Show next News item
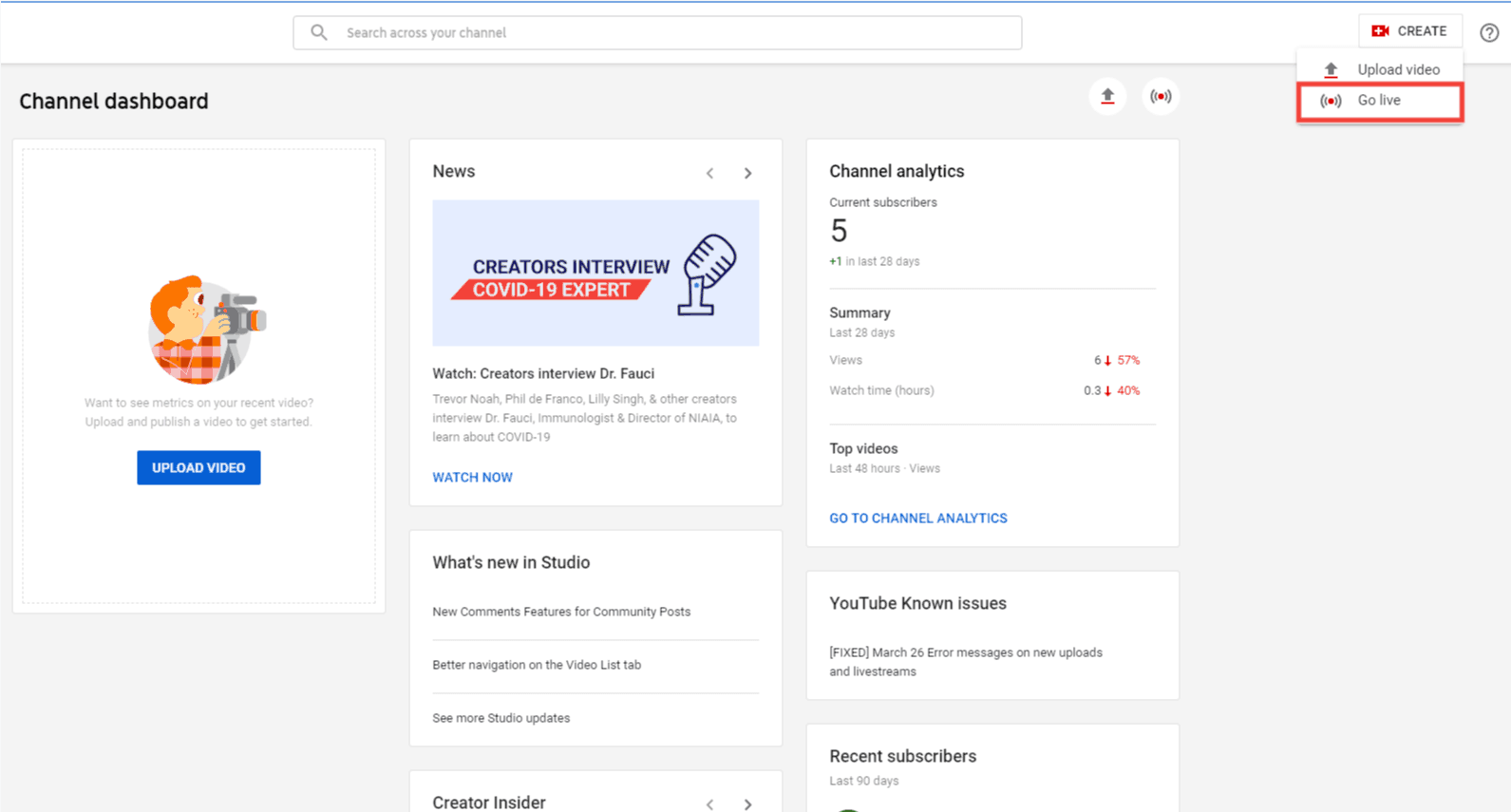The width and height of the screenshot is (1511, 812). click(748, 173)
